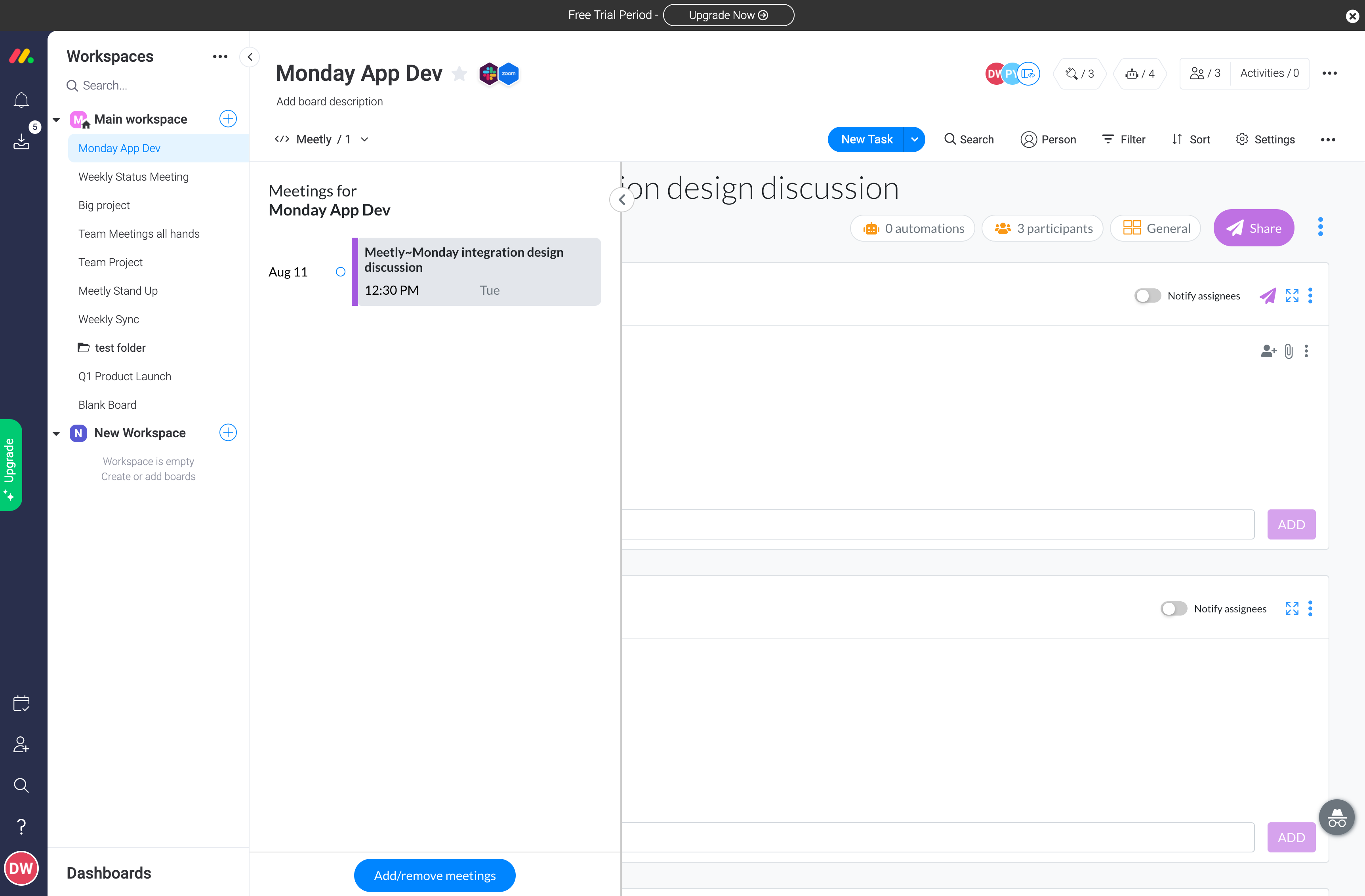Enable the top Notify assignees toggle
The width and height of the screenshot is (1365, 896).
1147,295
